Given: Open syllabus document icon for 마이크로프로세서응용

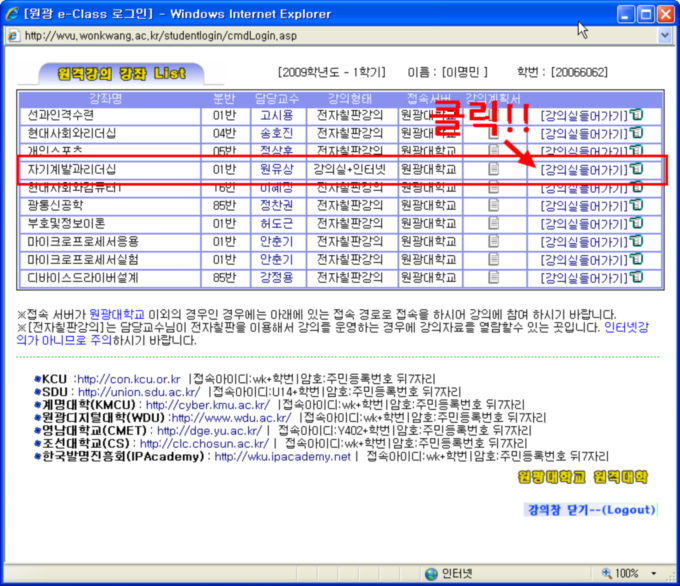Looking at the screenshot, I should pyautogui.click(x=494, y=241).
